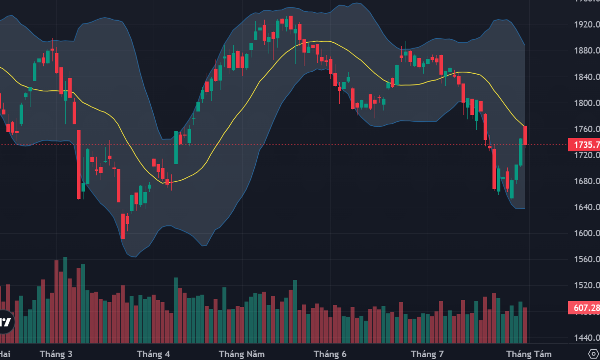This screenshot has height=360, width=600.
Task: Click the tallest green volume bar in Tháng 3
Action: 65,300
